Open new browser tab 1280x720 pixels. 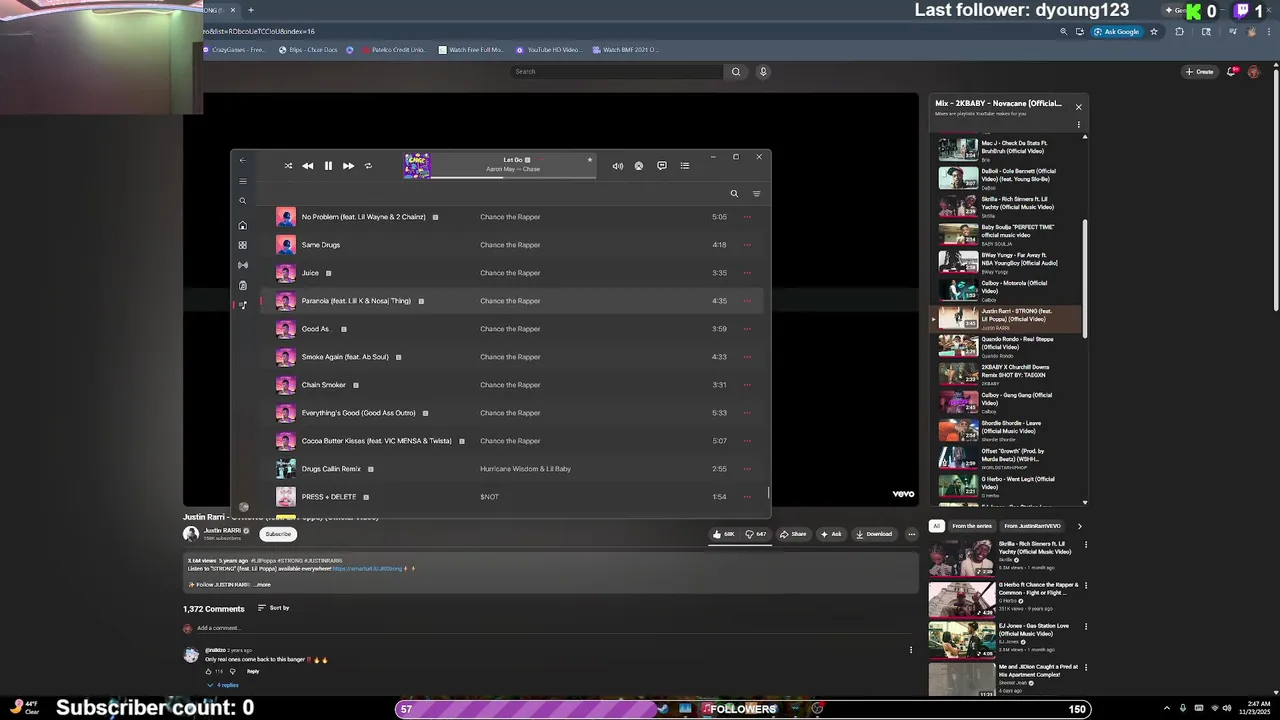point(251,10)
